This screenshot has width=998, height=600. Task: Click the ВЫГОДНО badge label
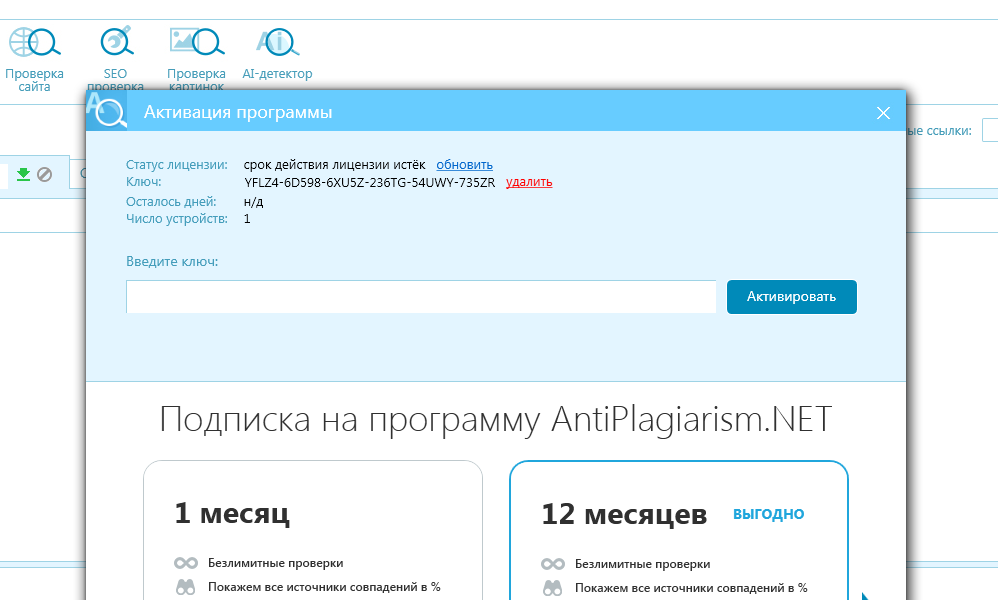click(x=768, y=514)
